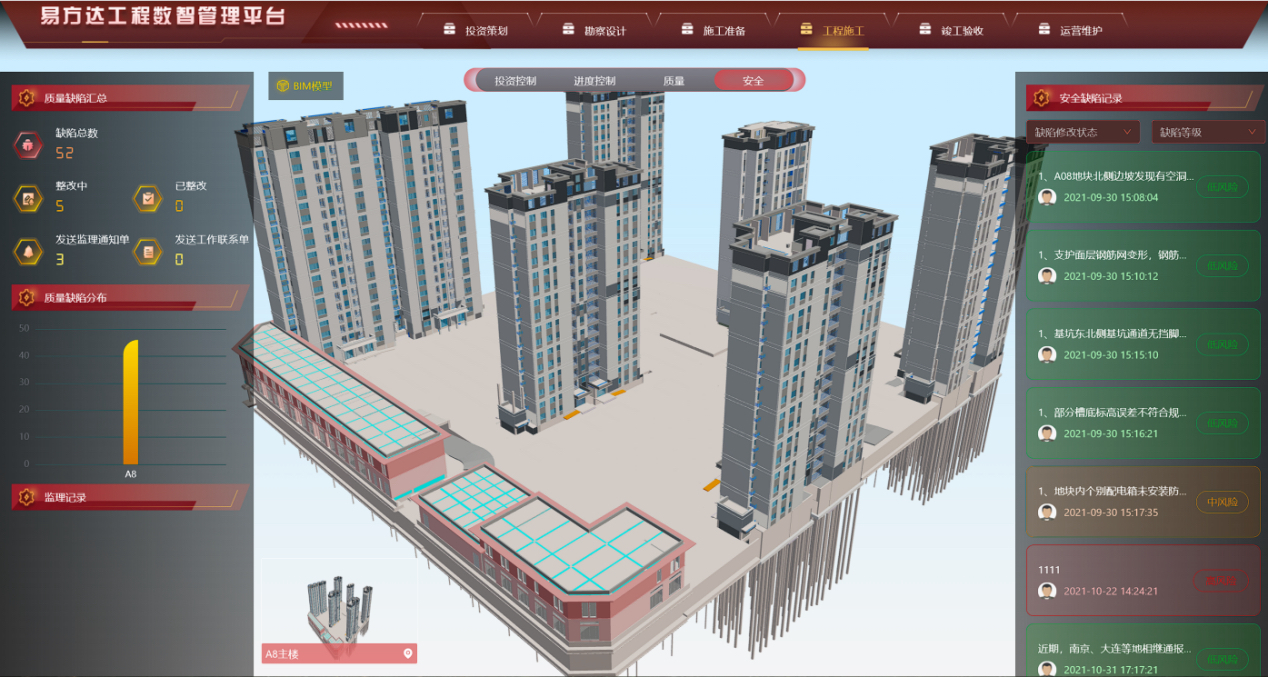Click the 发送工作联系单 document icon

148,251
